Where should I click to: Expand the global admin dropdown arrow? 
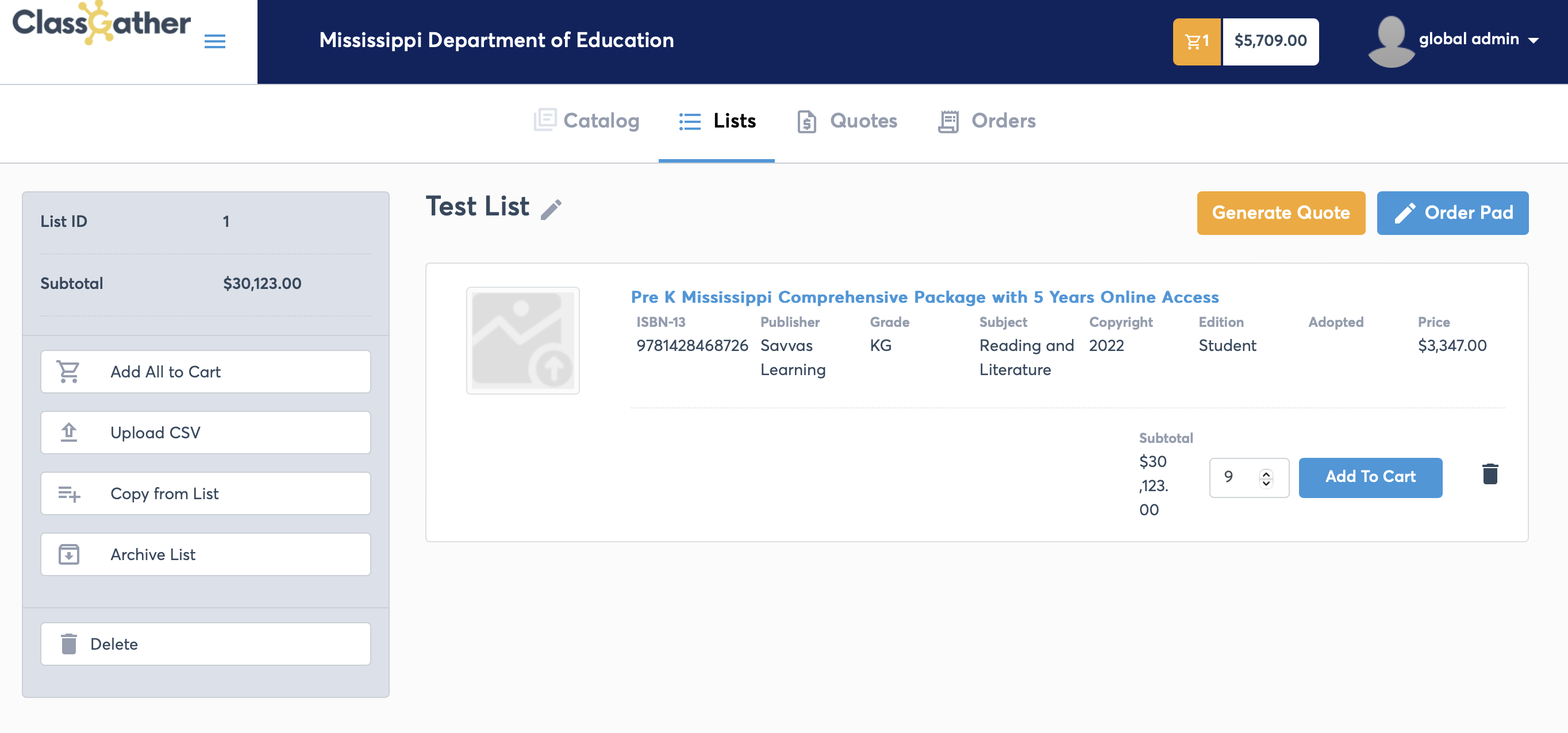1534,41
